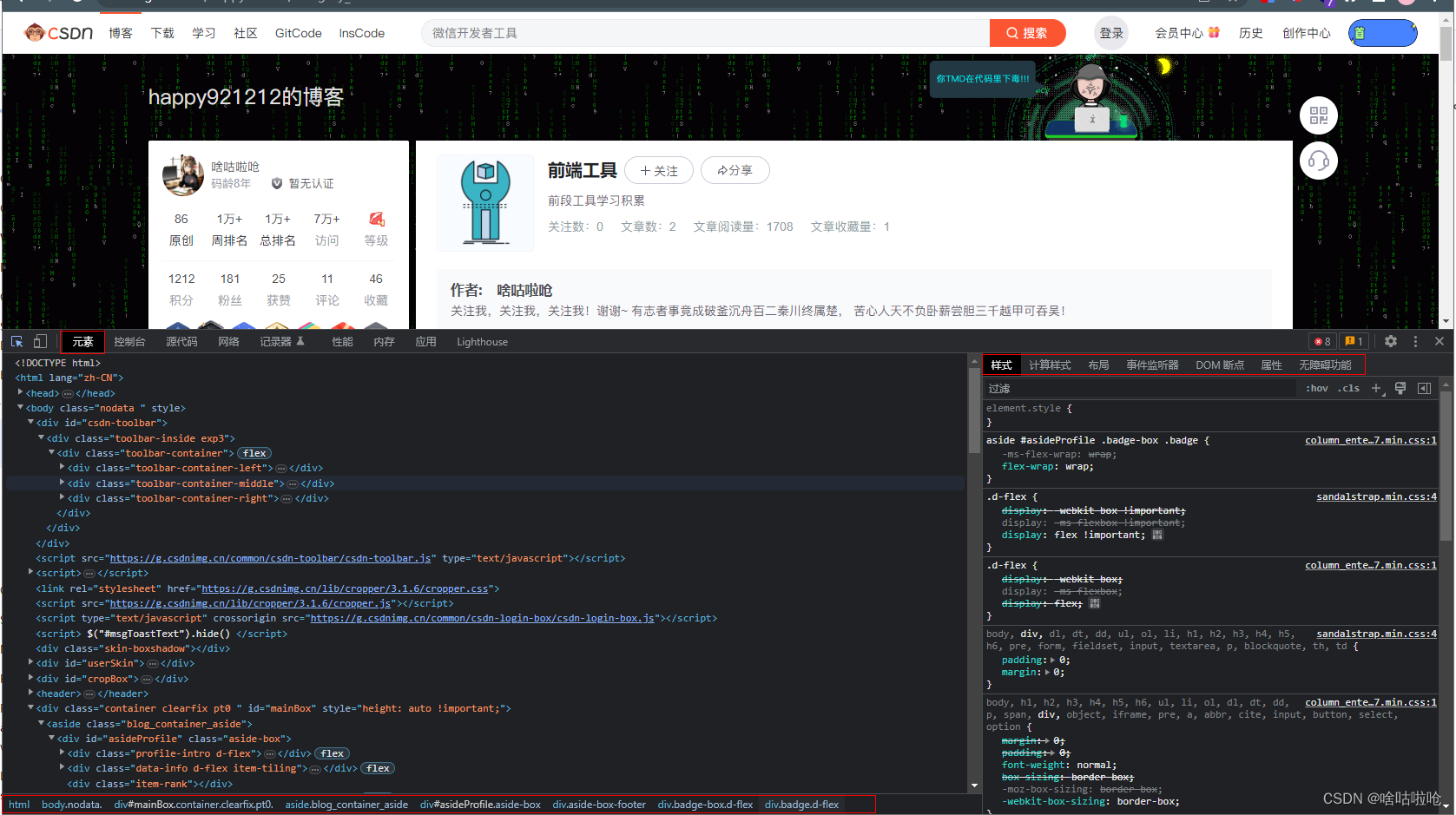This screenshot has height=815, width=1456.
Task: Open flexbox editor icon after struck-out display: flex
Action: point(1095,603)
